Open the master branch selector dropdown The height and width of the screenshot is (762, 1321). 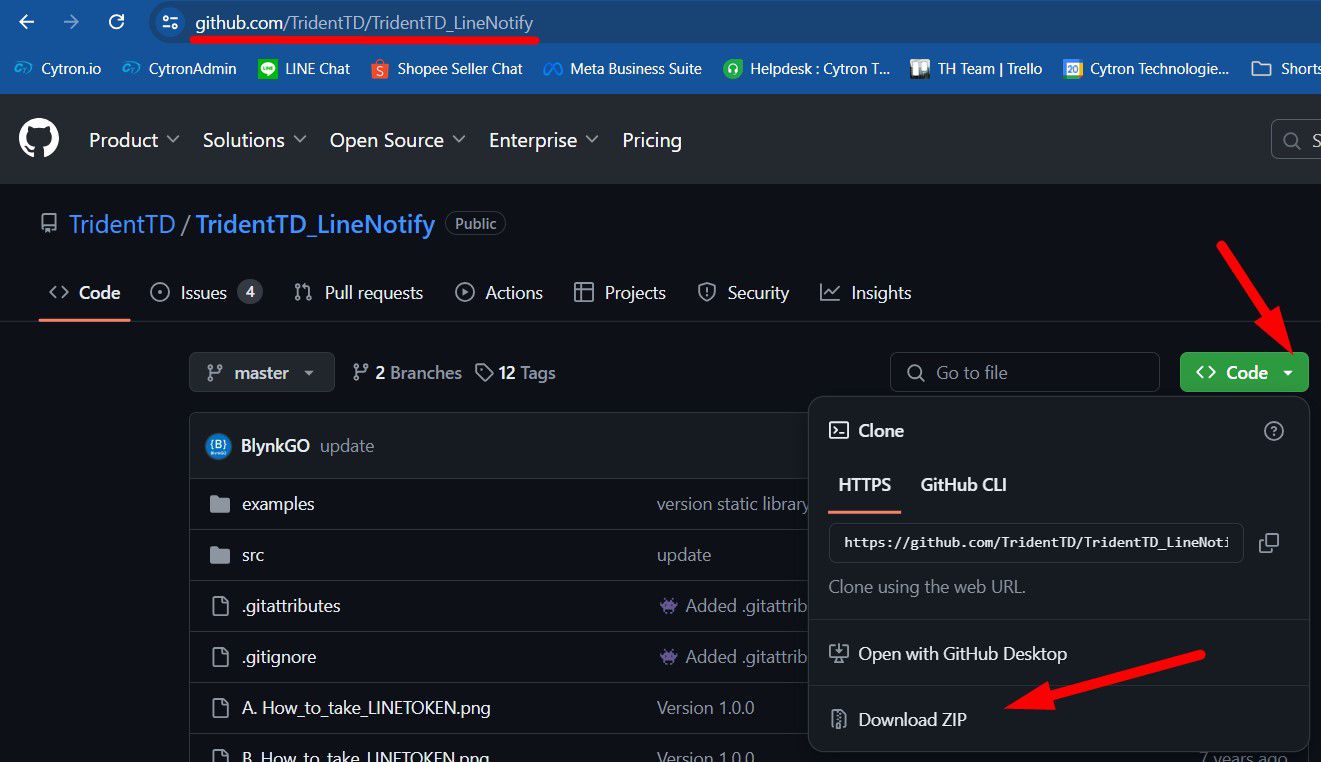(261, 372)
